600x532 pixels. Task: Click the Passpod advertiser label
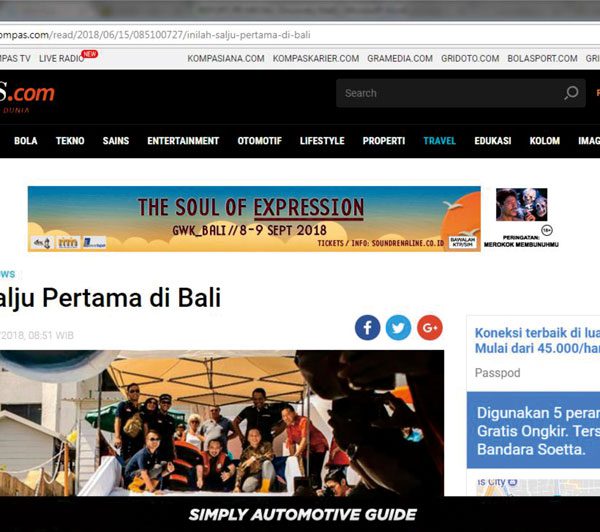497,373
